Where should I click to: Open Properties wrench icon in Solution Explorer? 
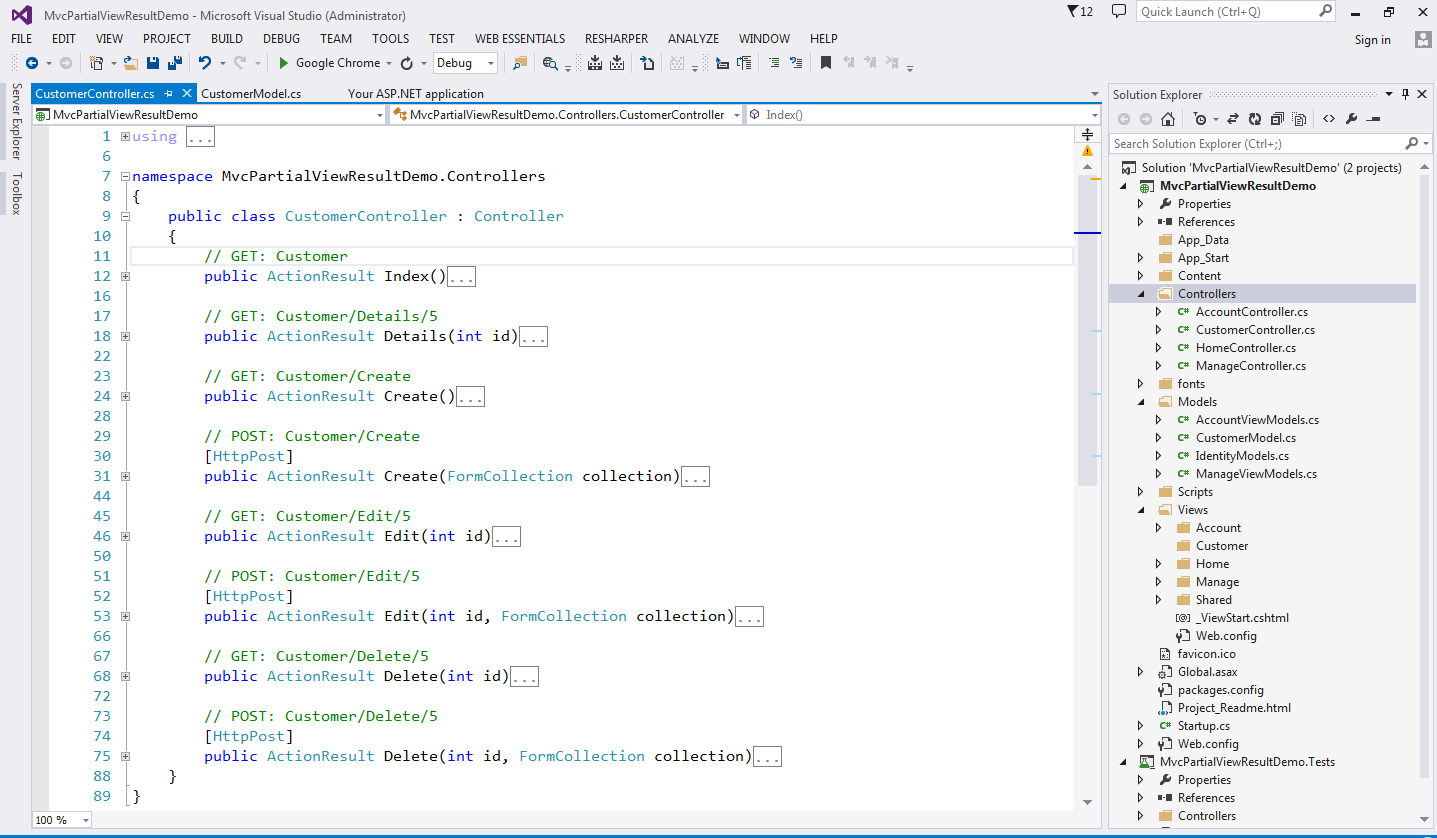[1351, 119]
